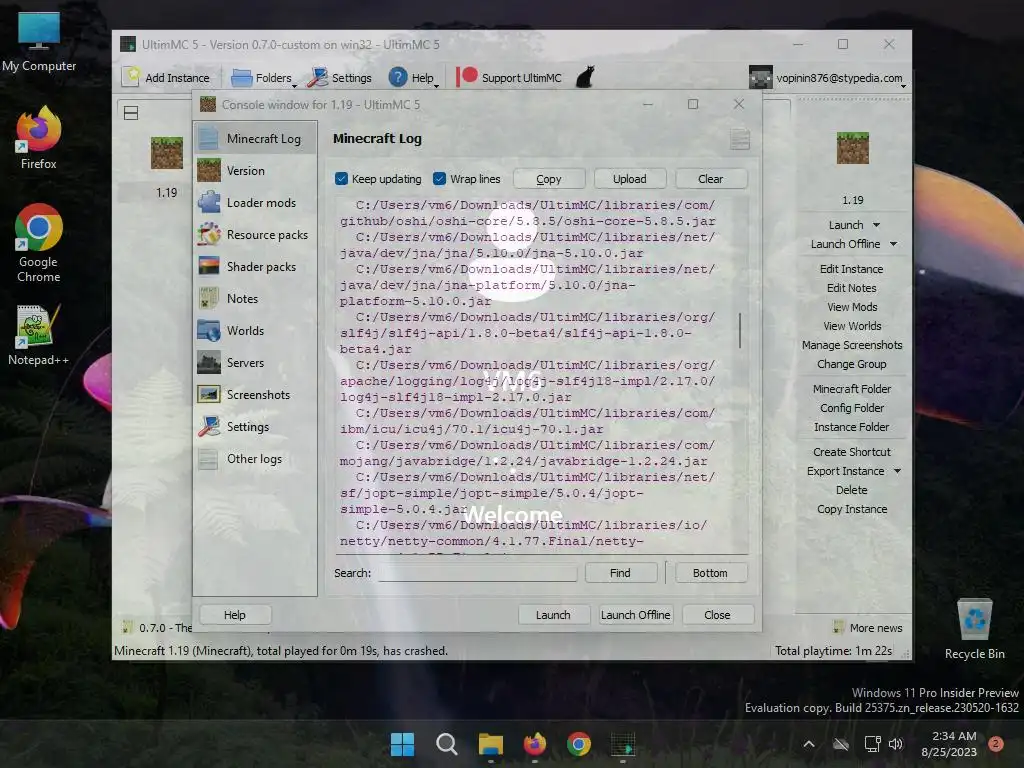1024x768 pixels.
Task: Toggle the Wrap lines checkbox
Action: (x=440, y=178)
